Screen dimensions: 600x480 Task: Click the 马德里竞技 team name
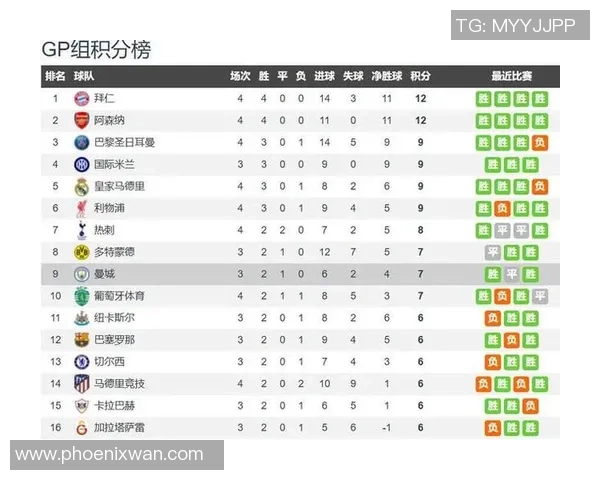click(119, 384)
